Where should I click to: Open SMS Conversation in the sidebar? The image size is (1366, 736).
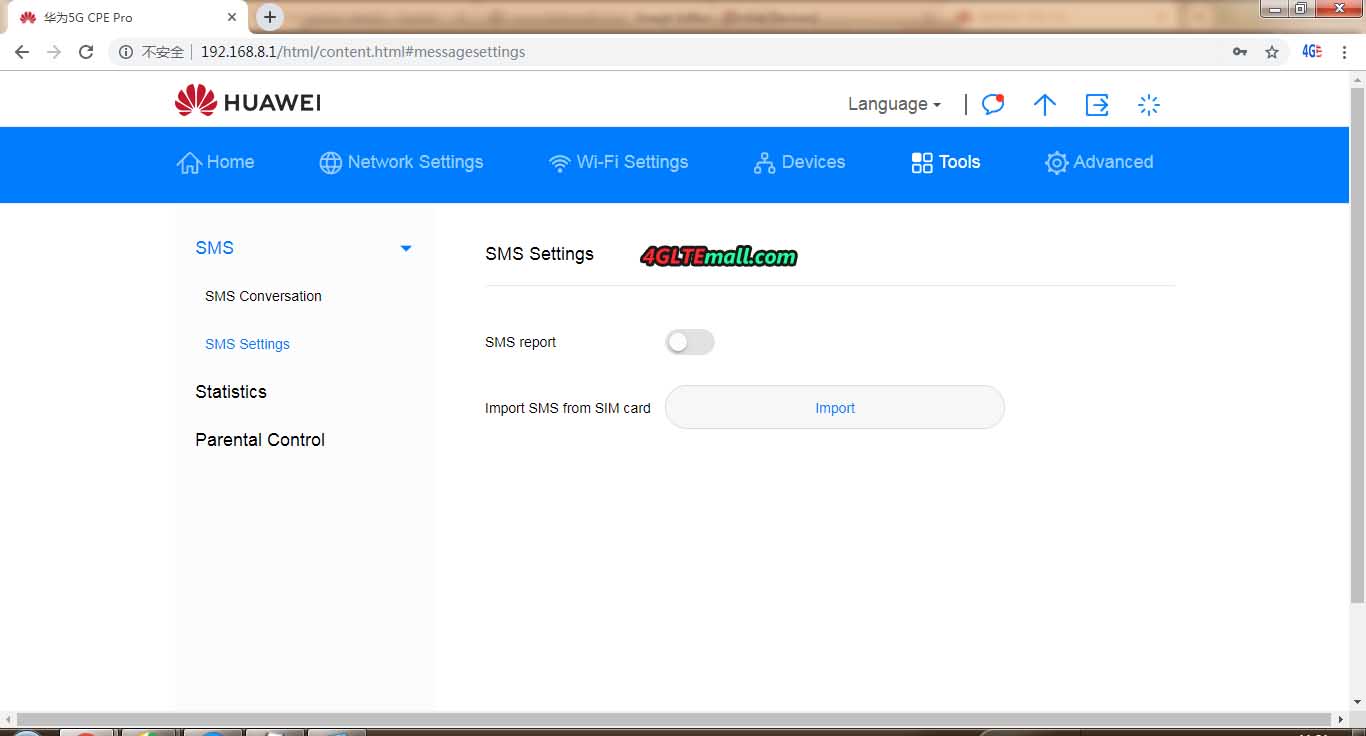(263, 296)
